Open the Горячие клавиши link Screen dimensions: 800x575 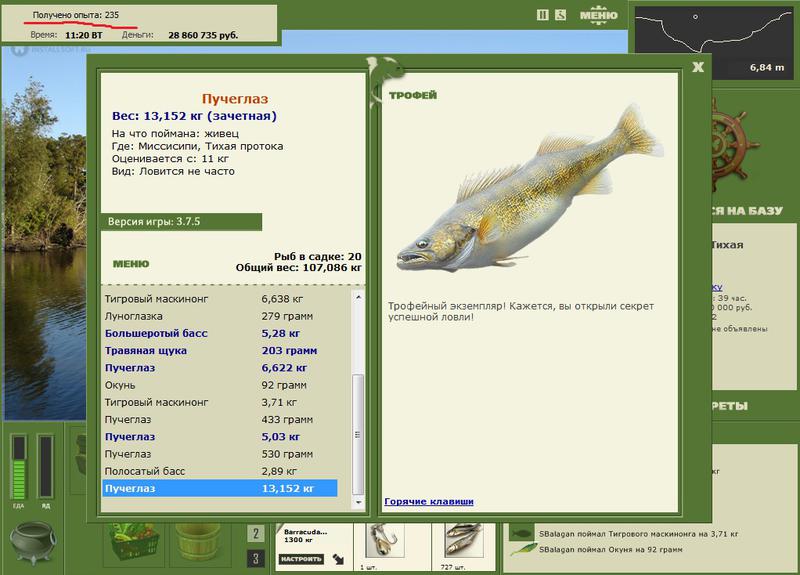429,501
